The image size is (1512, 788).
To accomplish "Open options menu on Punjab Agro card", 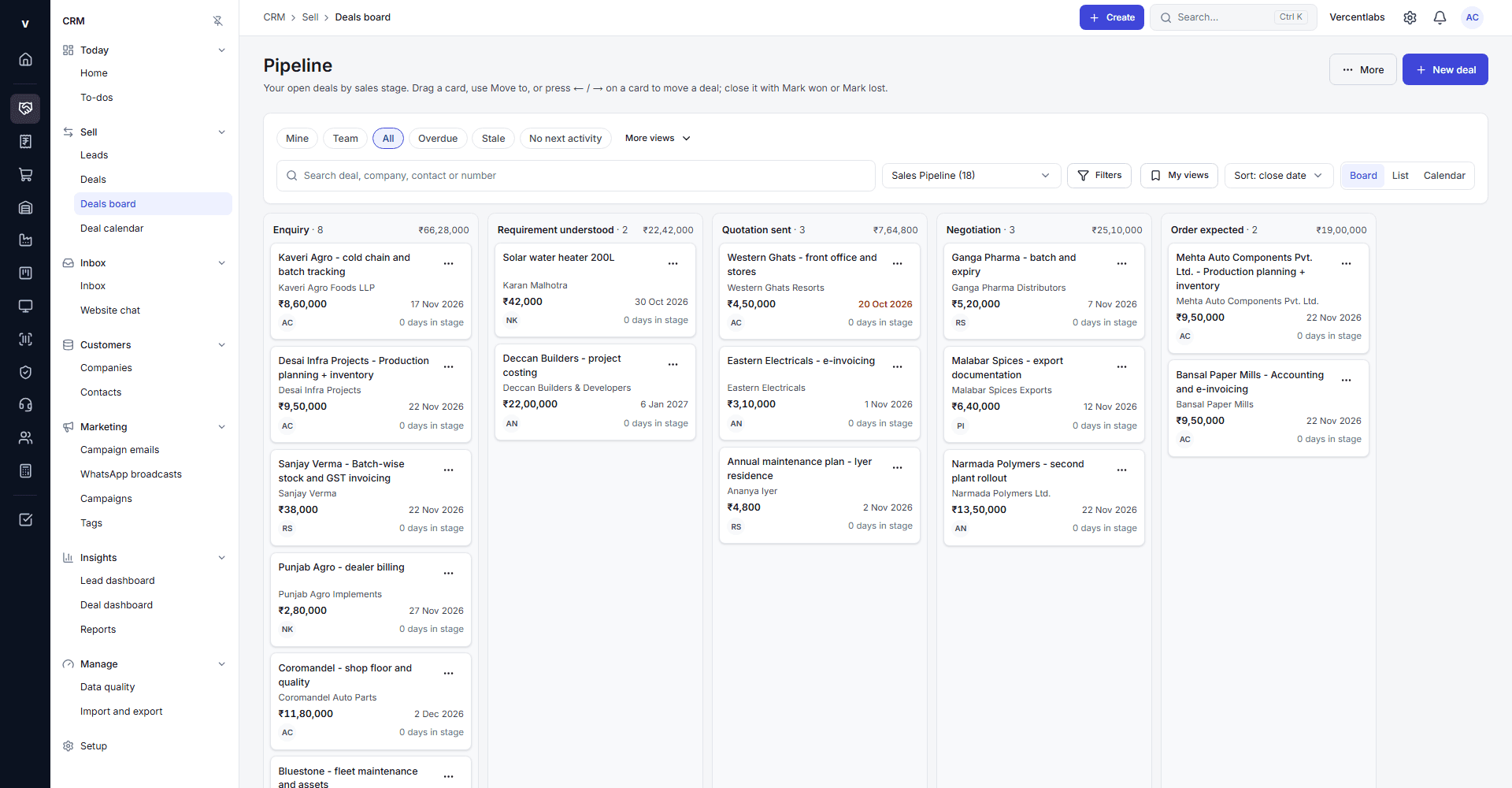I will coord(448,574).
